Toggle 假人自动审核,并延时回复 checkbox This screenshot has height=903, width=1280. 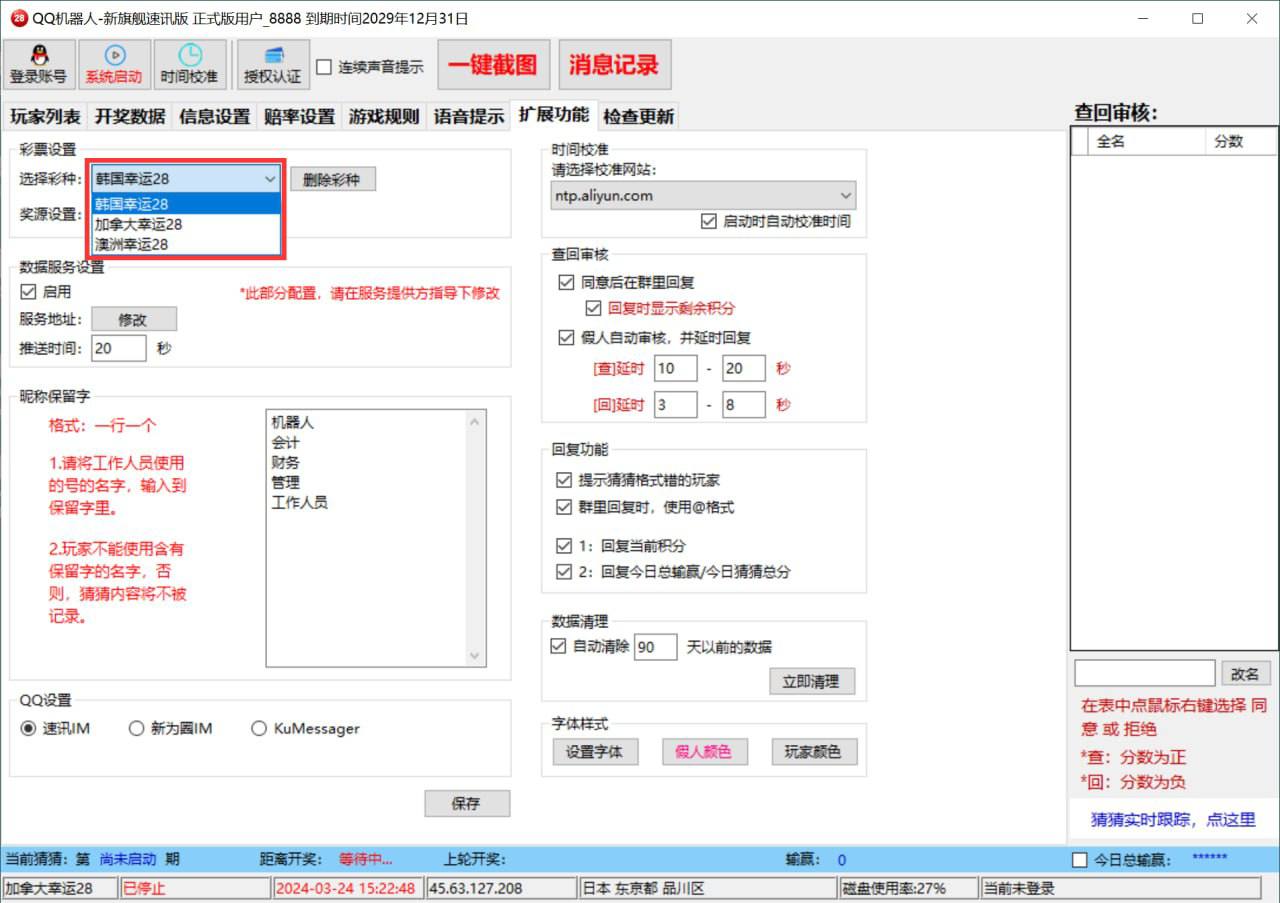[x=567, y=337]
